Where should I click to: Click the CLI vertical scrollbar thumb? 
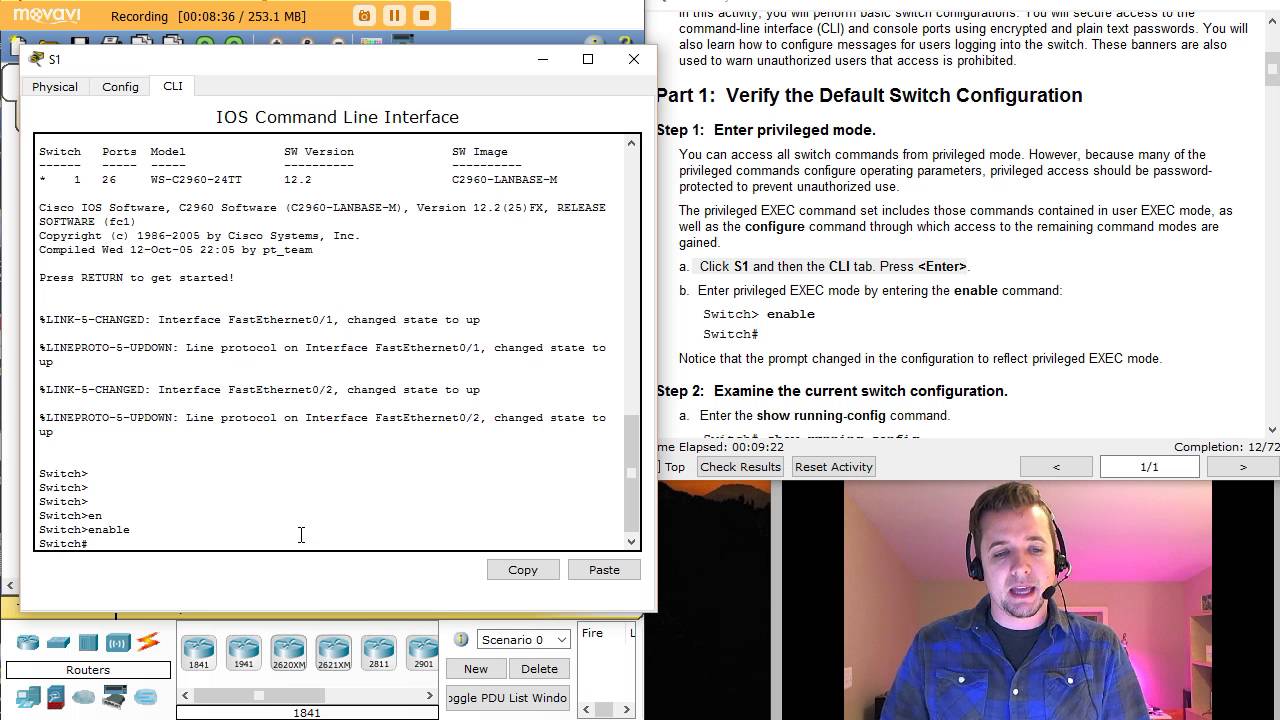click(x=631, y=473)
